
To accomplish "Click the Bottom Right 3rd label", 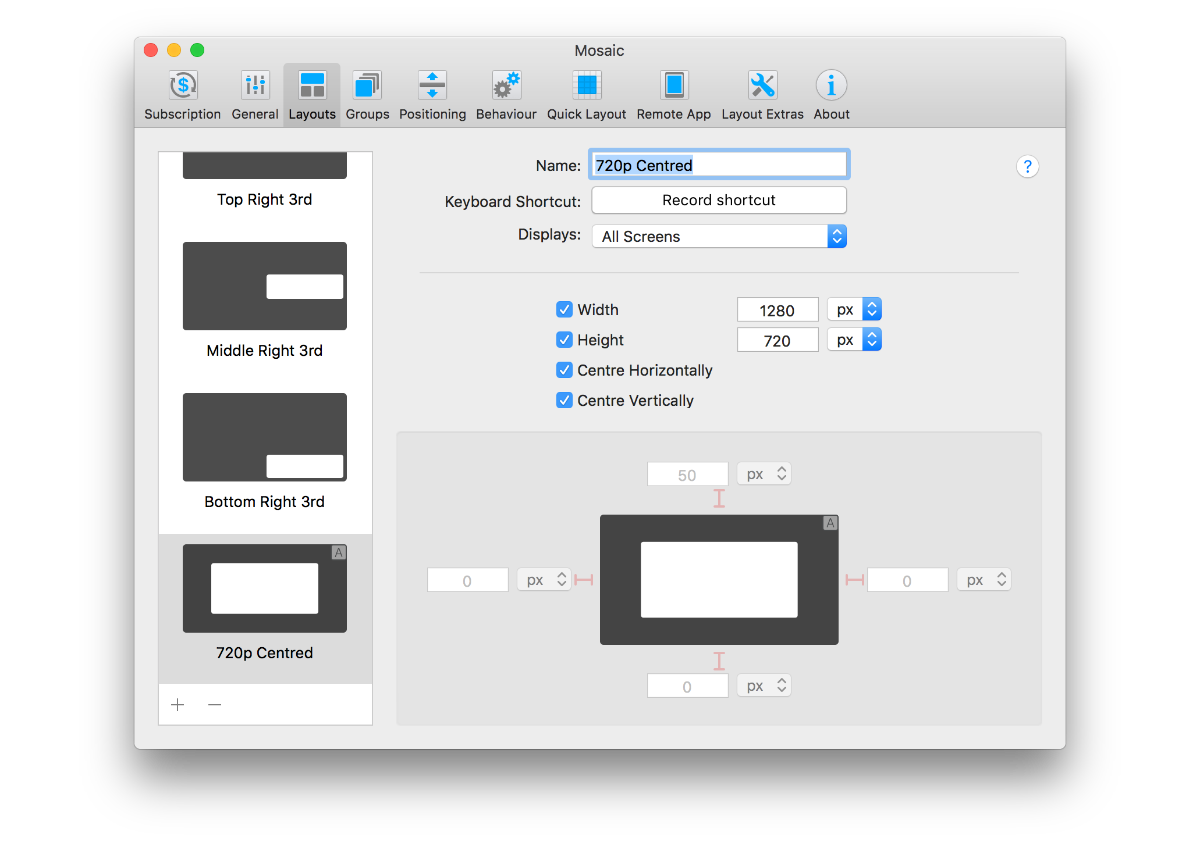I will click(x=265, y=502).
